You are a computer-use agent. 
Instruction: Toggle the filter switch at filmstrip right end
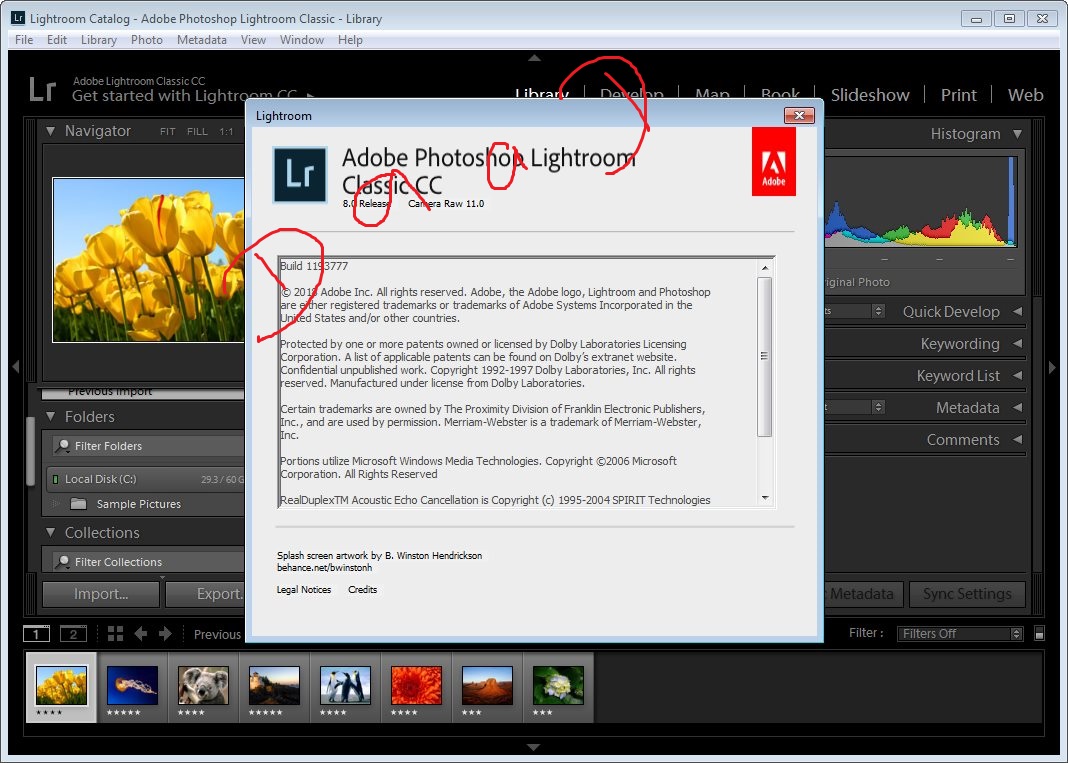1039,634
